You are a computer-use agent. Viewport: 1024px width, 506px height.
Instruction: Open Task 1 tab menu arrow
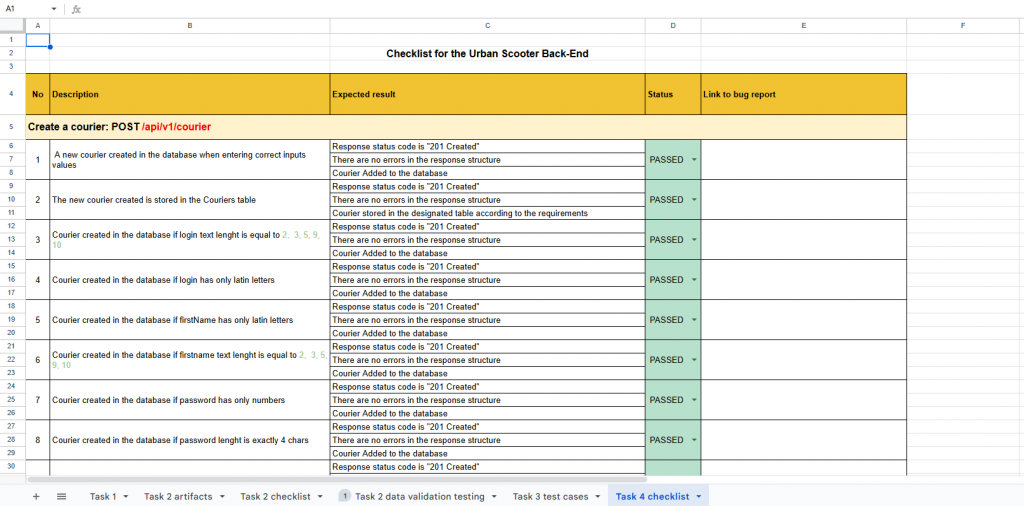[x=125, y=496]
